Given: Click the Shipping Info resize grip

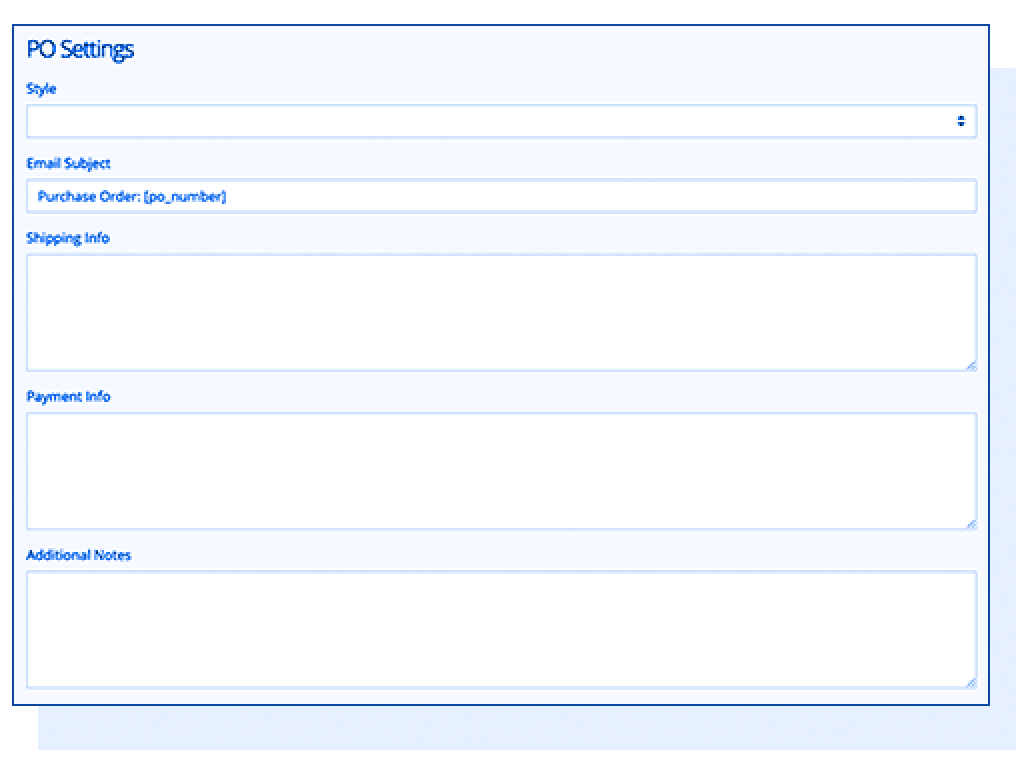Looking at the screenshot, I should point(971,363).
